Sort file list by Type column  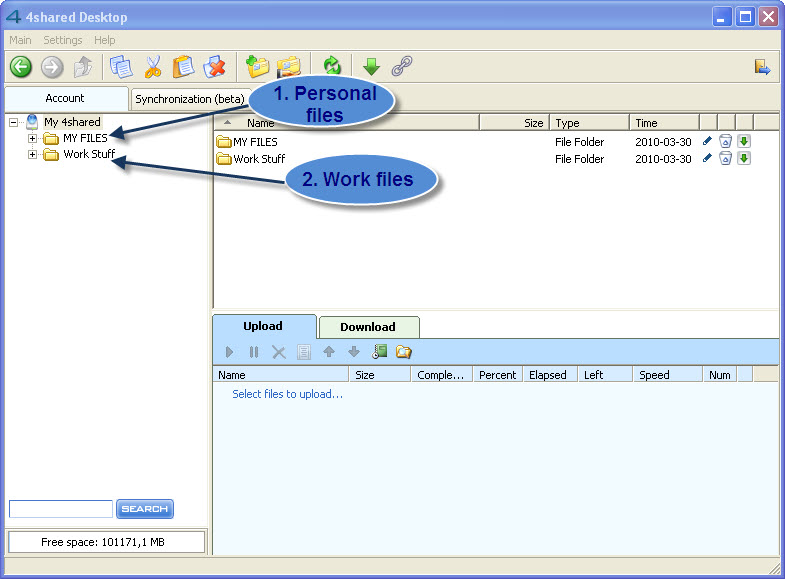(590, 123)
